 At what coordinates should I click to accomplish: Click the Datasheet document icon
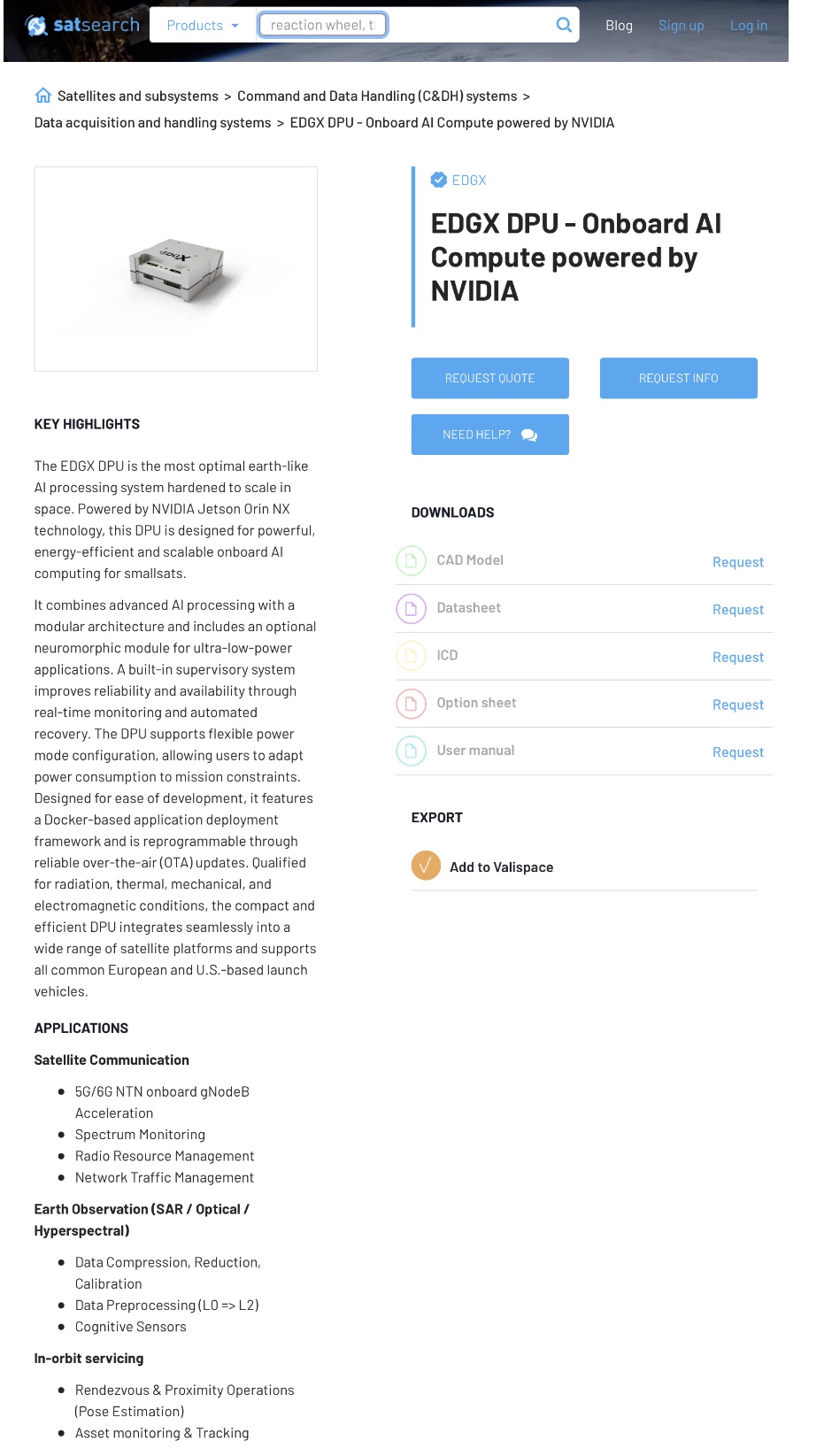pos(411,608)
